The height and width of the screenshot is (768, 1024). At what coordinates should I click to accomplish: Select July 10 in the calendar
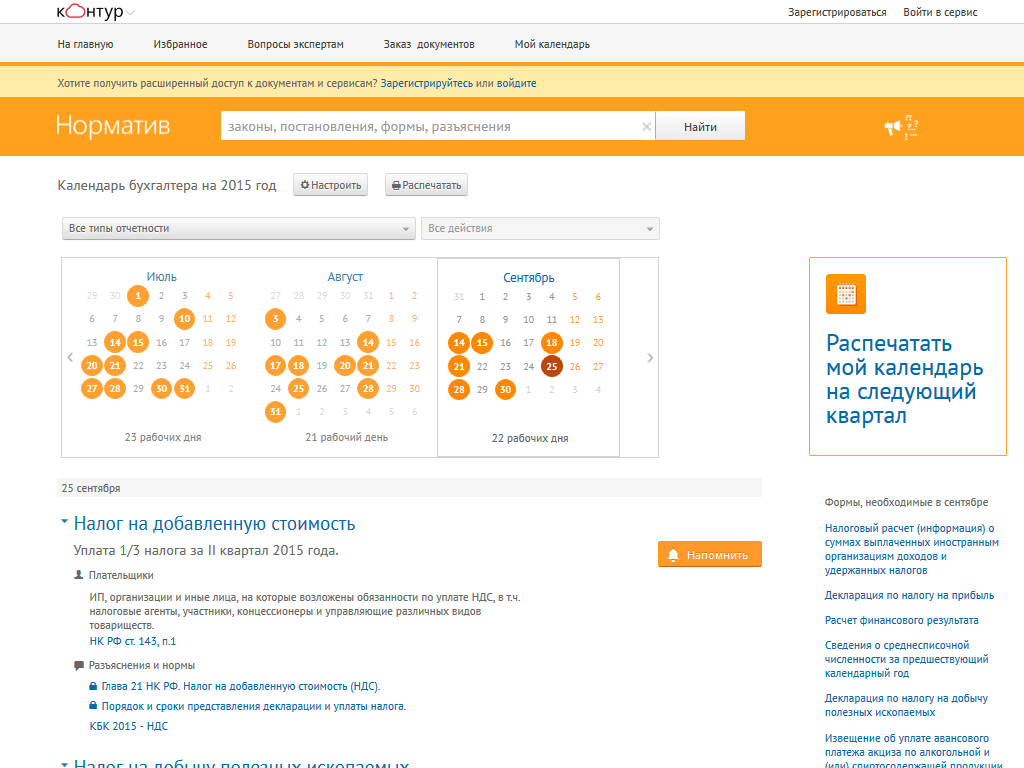coord(185,319)
